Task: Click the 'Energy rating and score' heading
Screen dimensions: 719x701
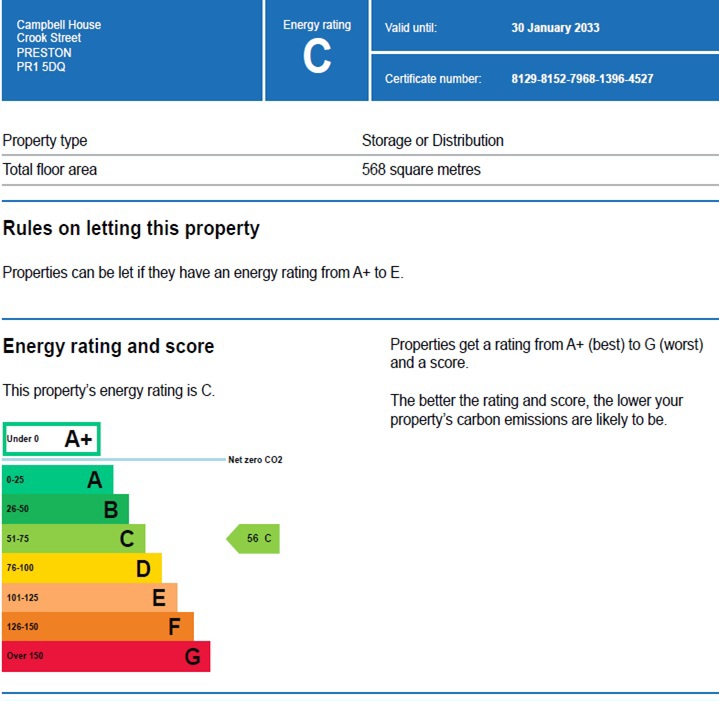Action: pyautogui.click(x=108, y=347)
